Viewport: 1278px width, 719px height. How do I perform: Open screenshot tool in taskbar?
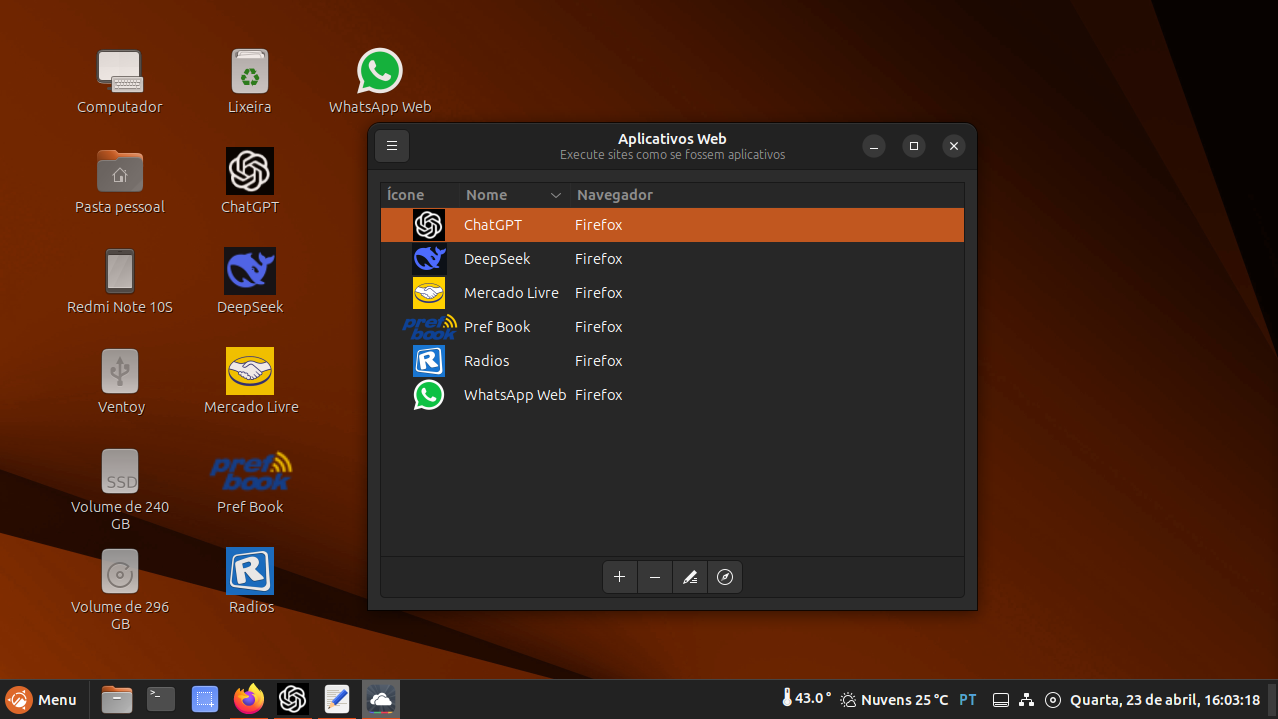pyautogui.click(x=205, y=700)
